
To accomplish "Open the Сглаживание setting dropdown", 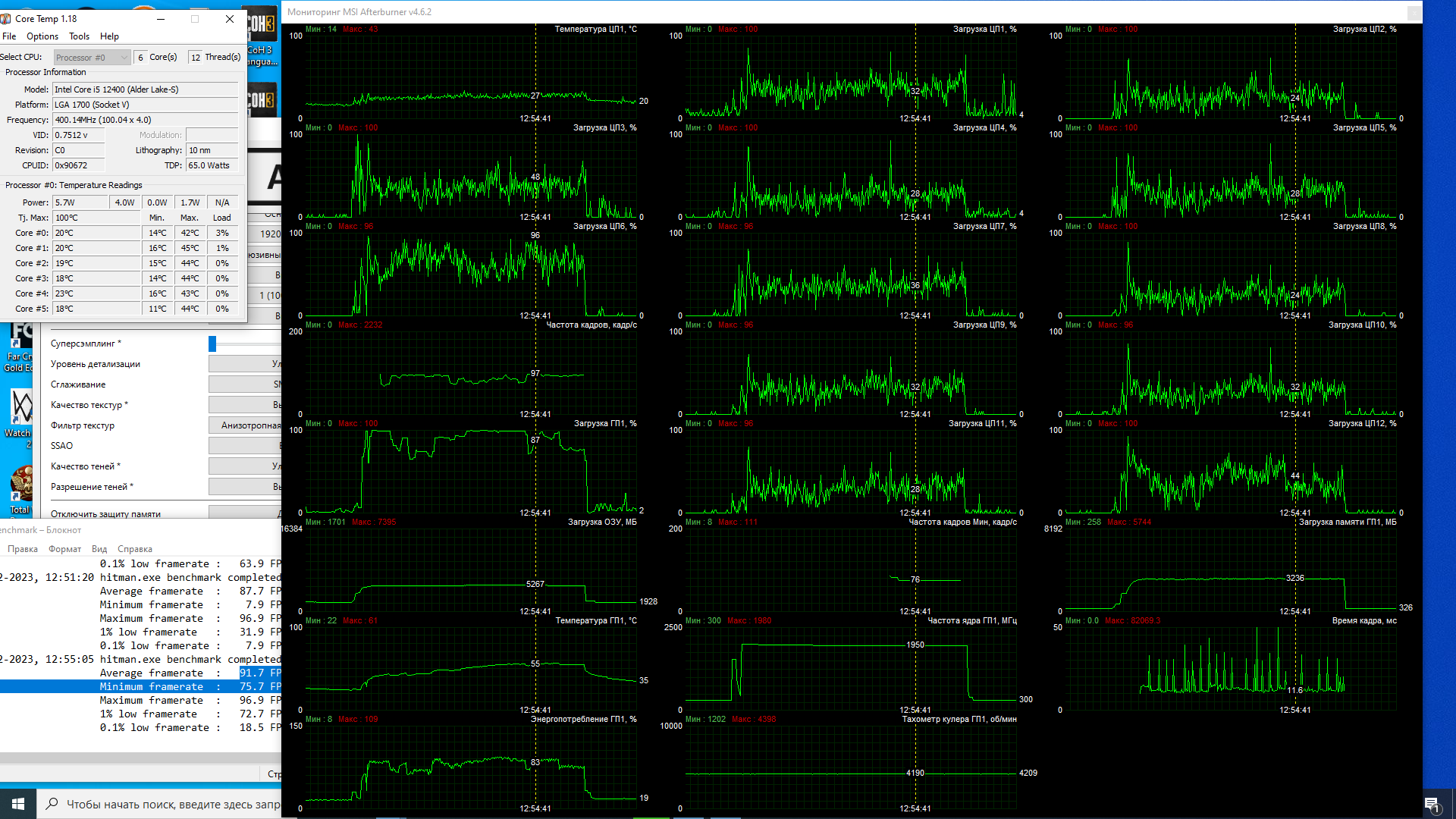I will [246, 384].
